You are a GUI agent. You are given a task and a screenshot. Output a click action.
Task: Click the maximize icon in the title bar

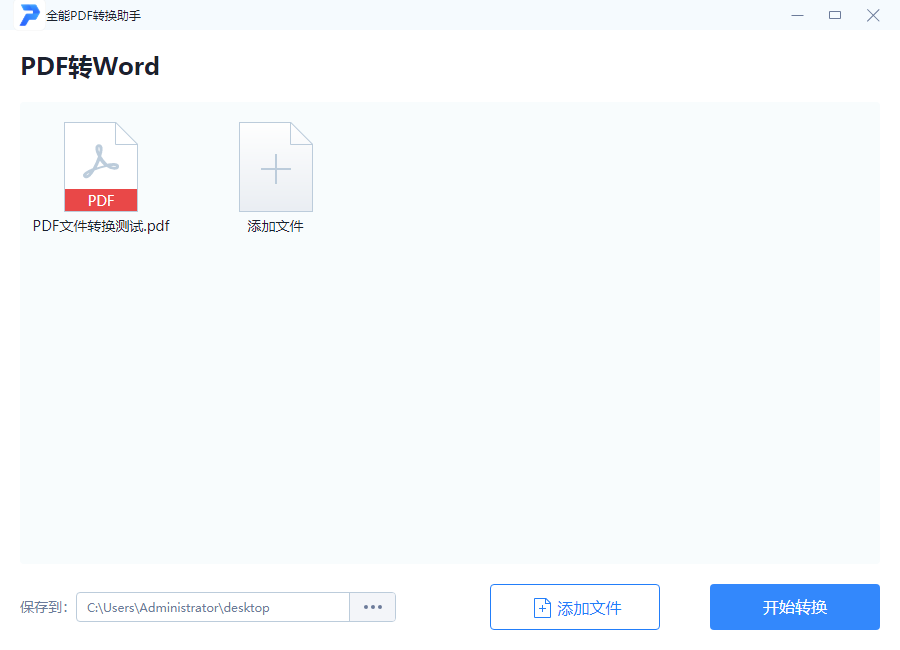point(834,15)
